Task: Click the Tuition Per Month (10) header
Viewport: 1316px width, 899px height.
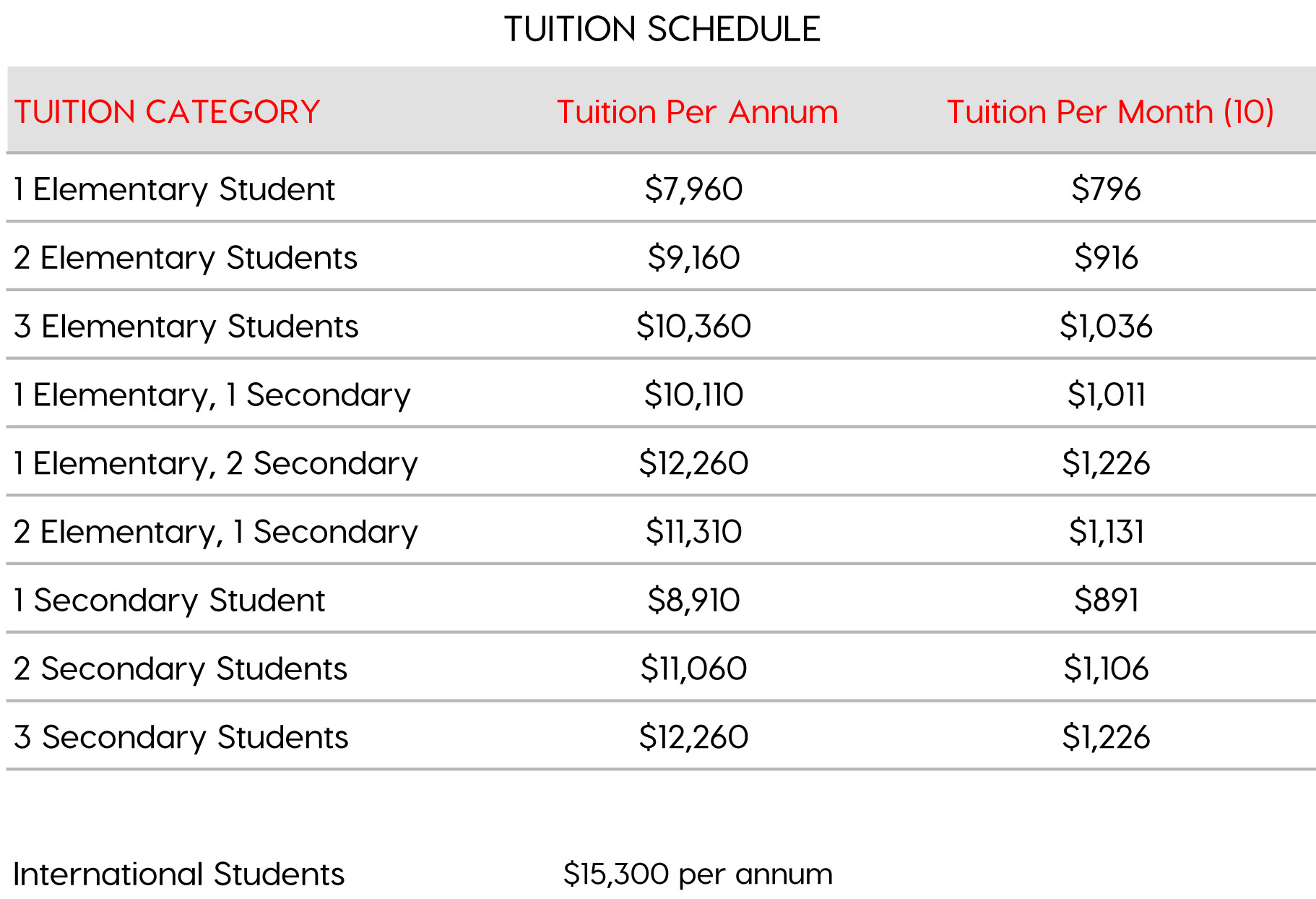Action: (x=1109, y=112)
